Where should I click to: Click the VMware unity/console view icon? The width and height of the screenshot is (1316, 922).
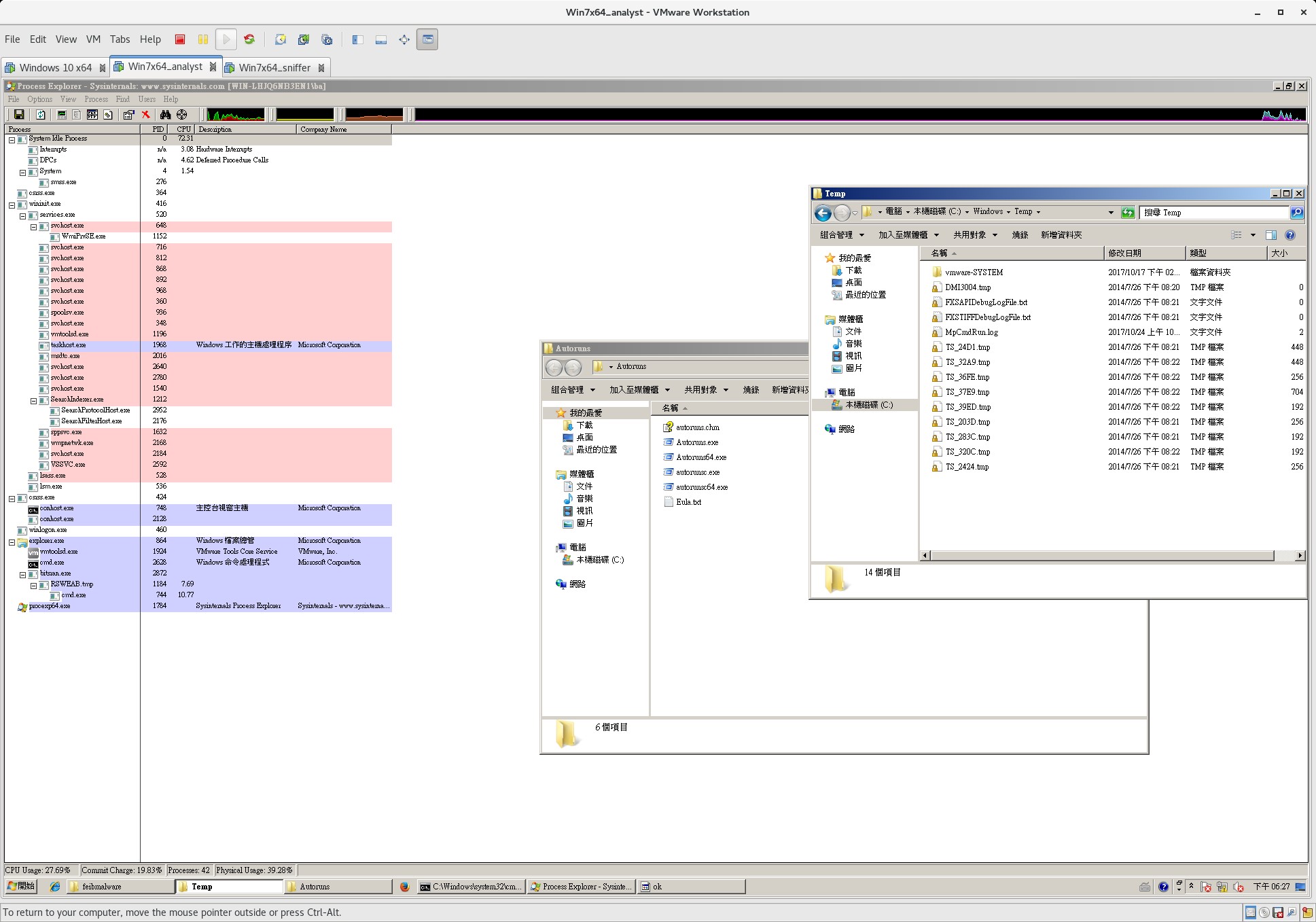click(427, 39)
